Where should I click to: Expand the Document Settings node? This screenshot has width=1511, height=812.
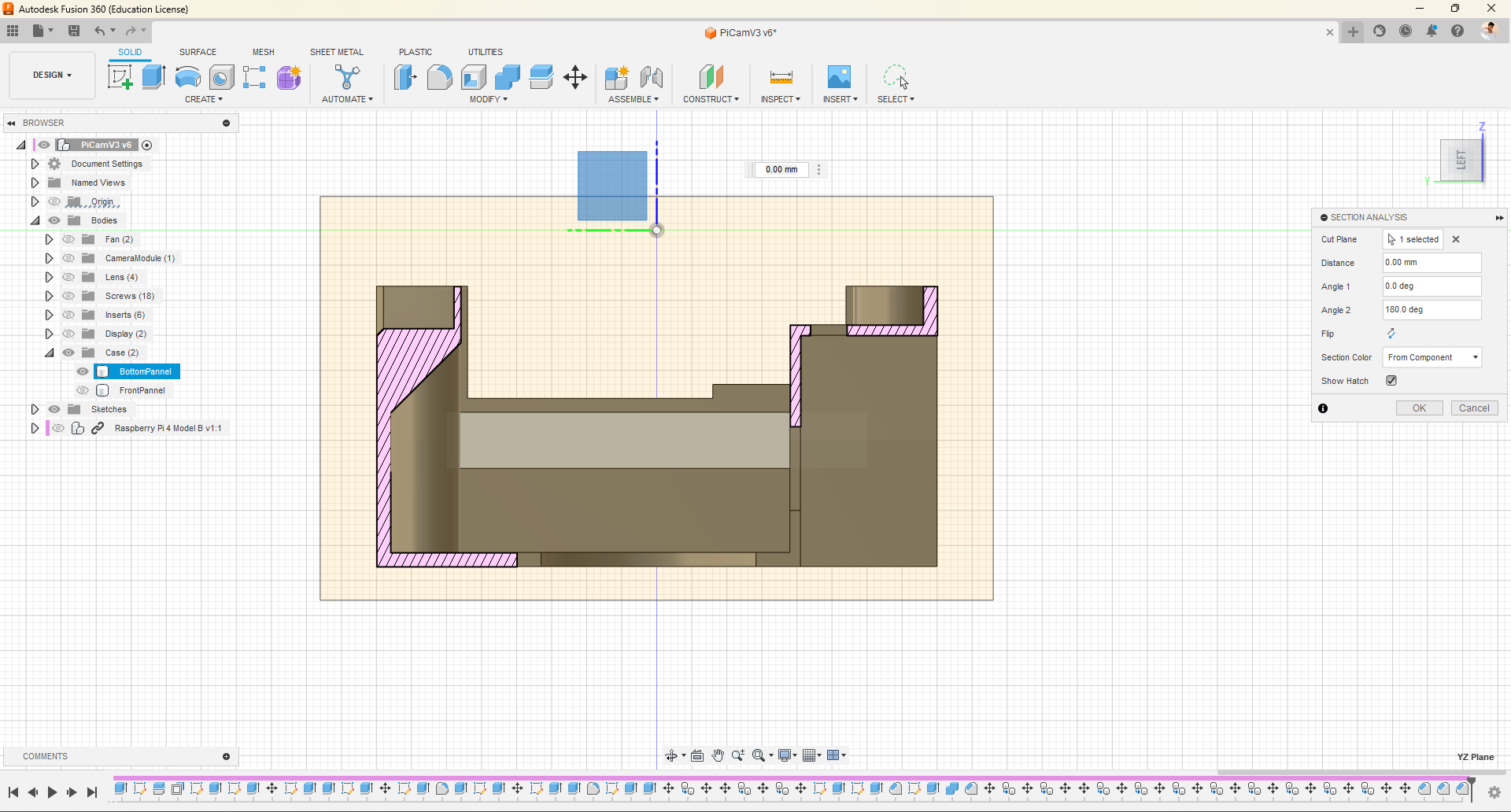[x=35, y=164]
